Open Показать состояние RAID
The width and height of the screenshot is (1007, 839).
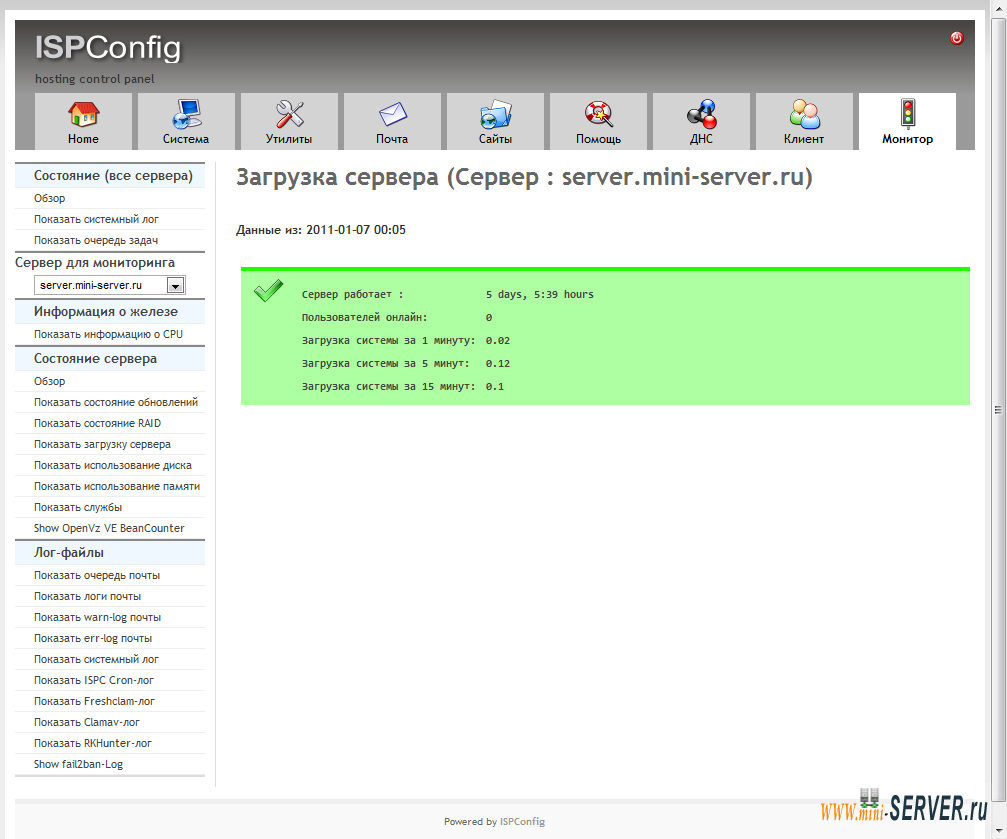pos(97,423)
